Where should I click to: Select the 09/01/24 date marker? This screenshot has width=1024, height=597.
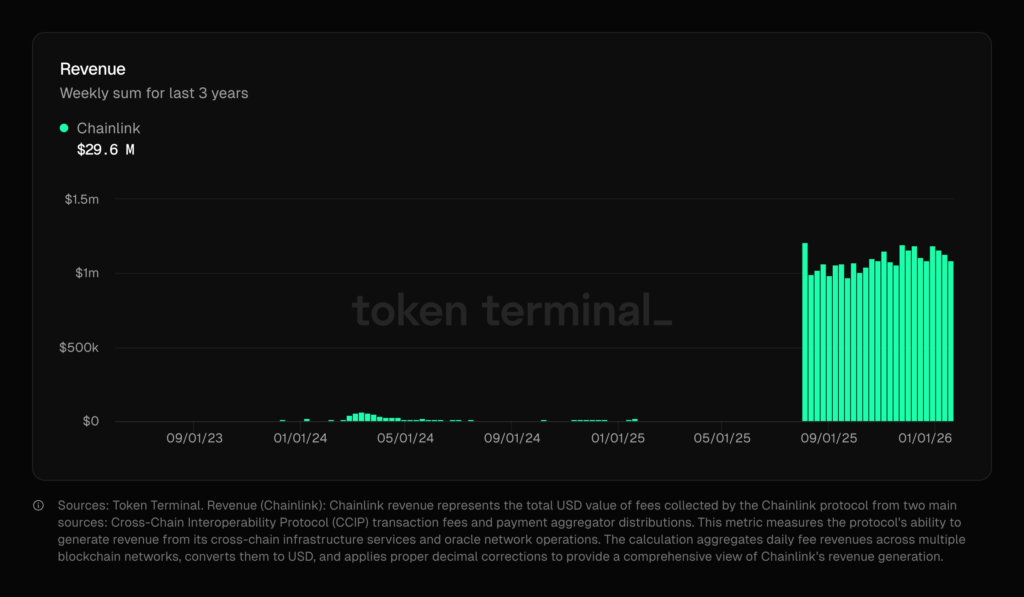coord(512,438)
